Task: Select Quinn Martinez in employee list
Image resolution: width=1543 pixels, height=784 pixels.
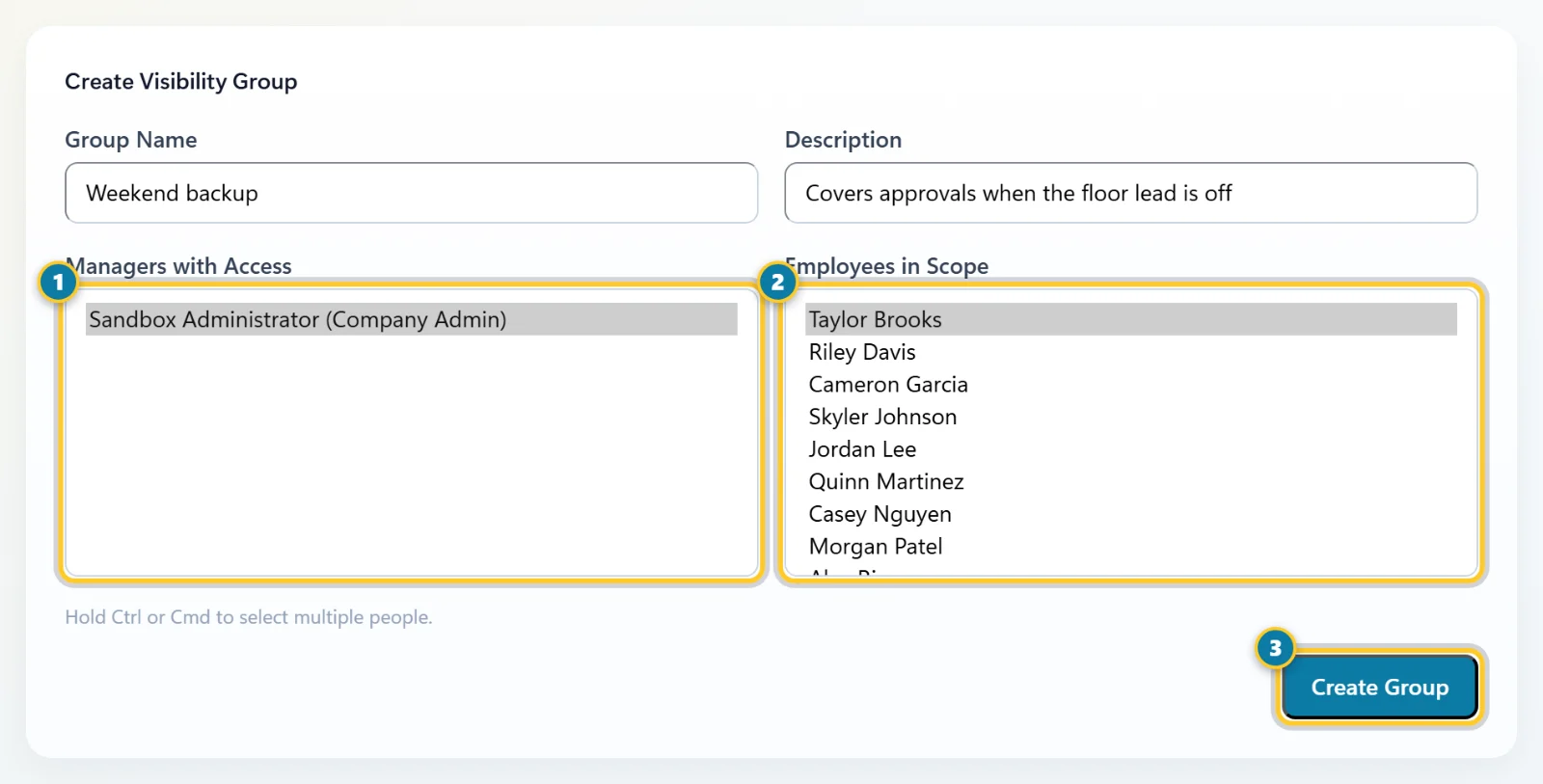Action: pos(1131,481)
